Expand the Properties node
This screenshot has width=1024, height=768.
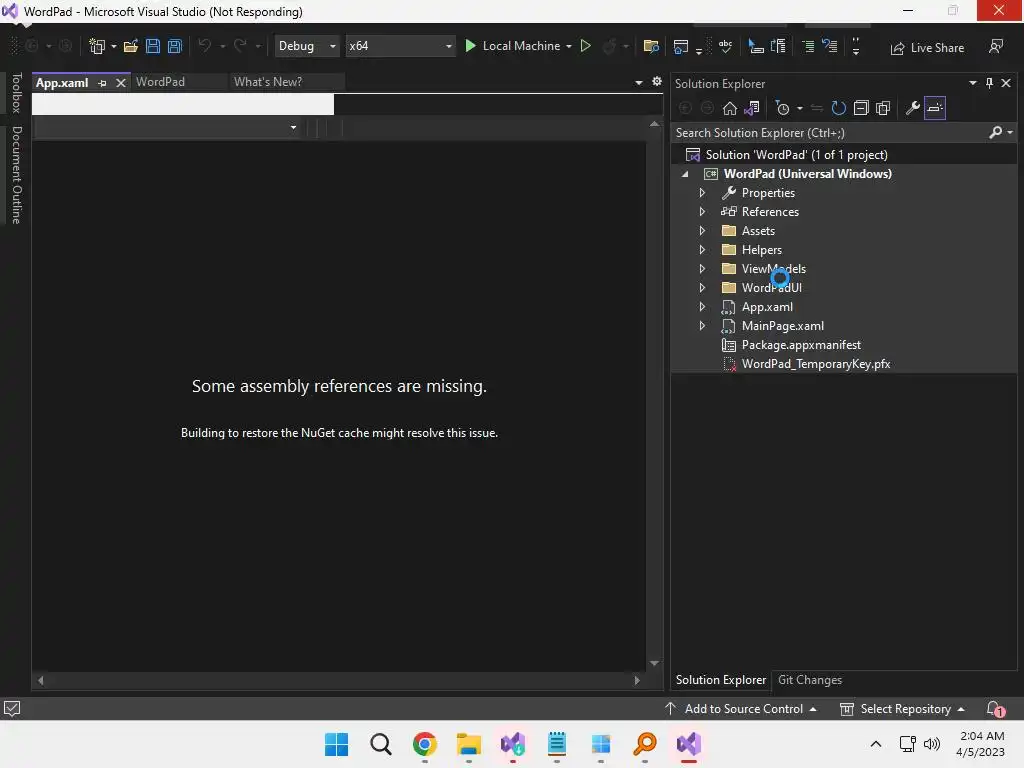(x=702, y=193)
